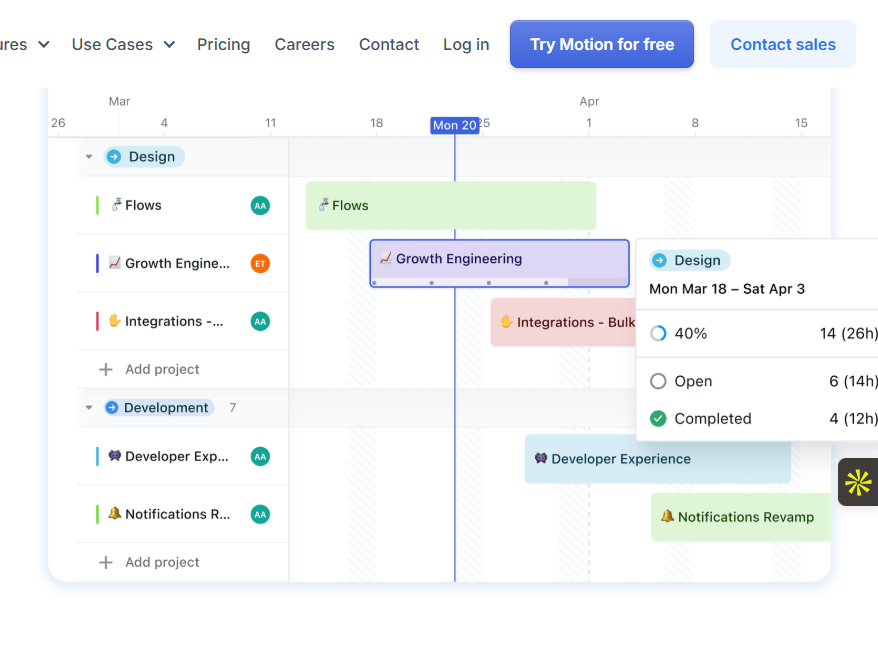878x656 pixels.
Task: Click the date 18 on the timeline header
Action: [376, 123]
